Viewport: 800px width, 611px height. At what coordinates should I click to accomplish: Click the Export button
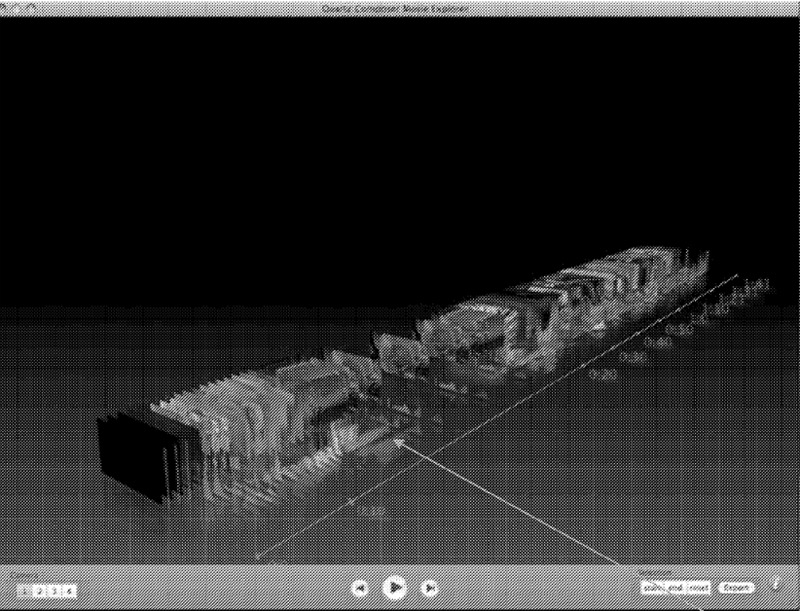[x=736, y=588]
